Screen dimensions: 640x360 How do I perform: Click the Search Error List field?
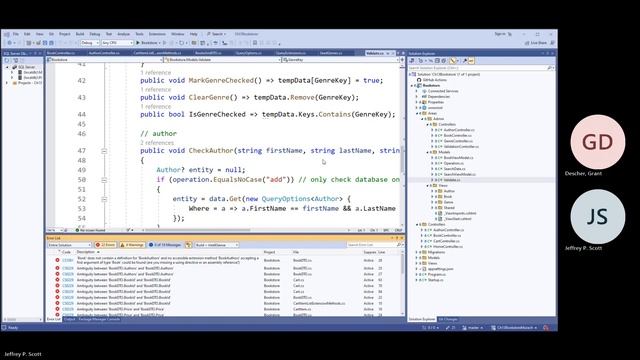pos(374,245)
